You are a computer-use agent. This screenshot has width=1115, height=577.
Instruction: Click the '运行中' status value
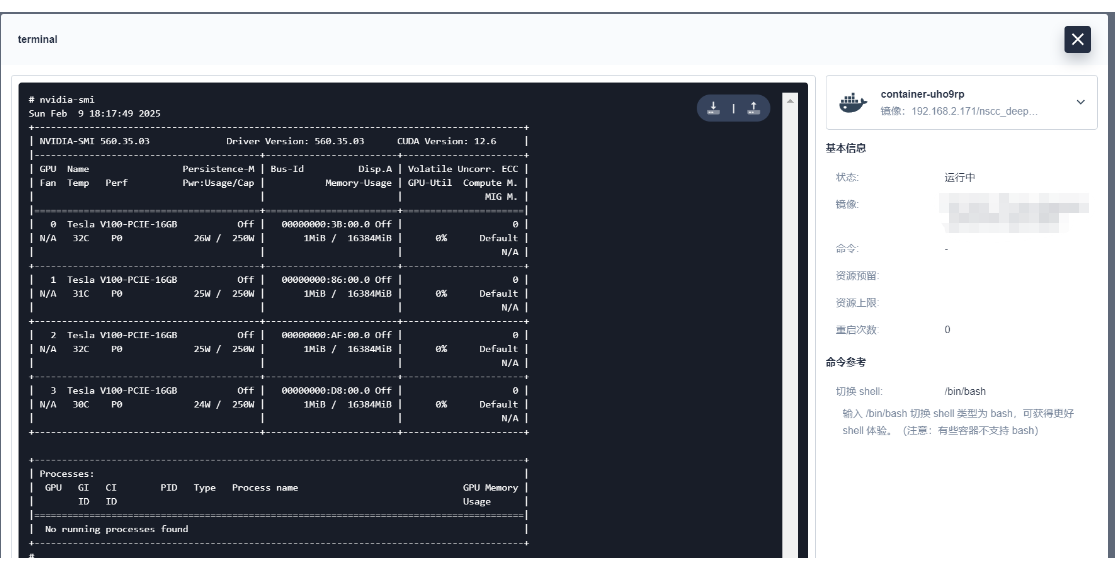(959, 177)
